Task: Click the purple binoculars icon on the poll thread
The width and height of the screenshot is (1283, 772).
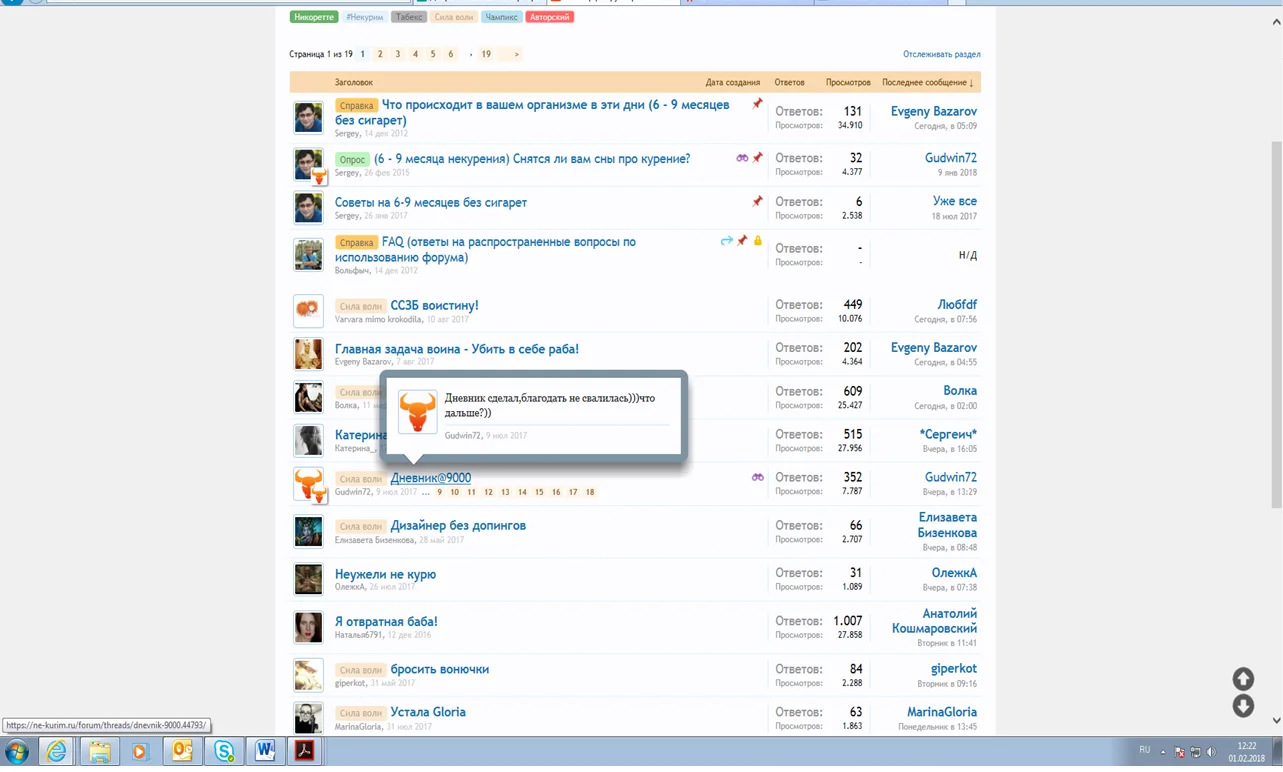Action: click(x=742, y=157)
